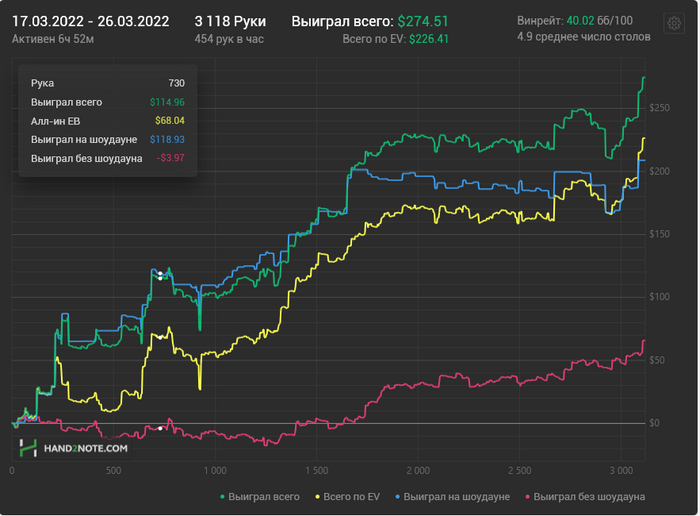Click the $250 label on the y-axis
Screen dimensions: 700x516
tap(659, 108)
